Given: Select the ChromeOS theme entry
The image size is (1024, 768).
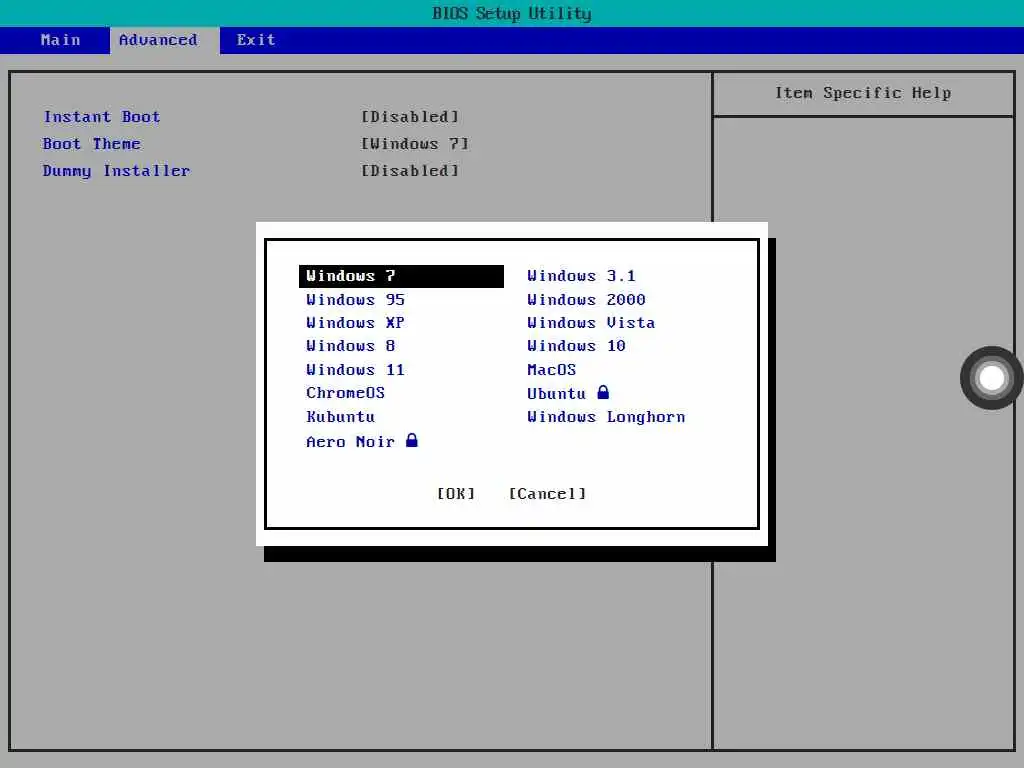Looking at the screenshot, I should click(345, 393).
